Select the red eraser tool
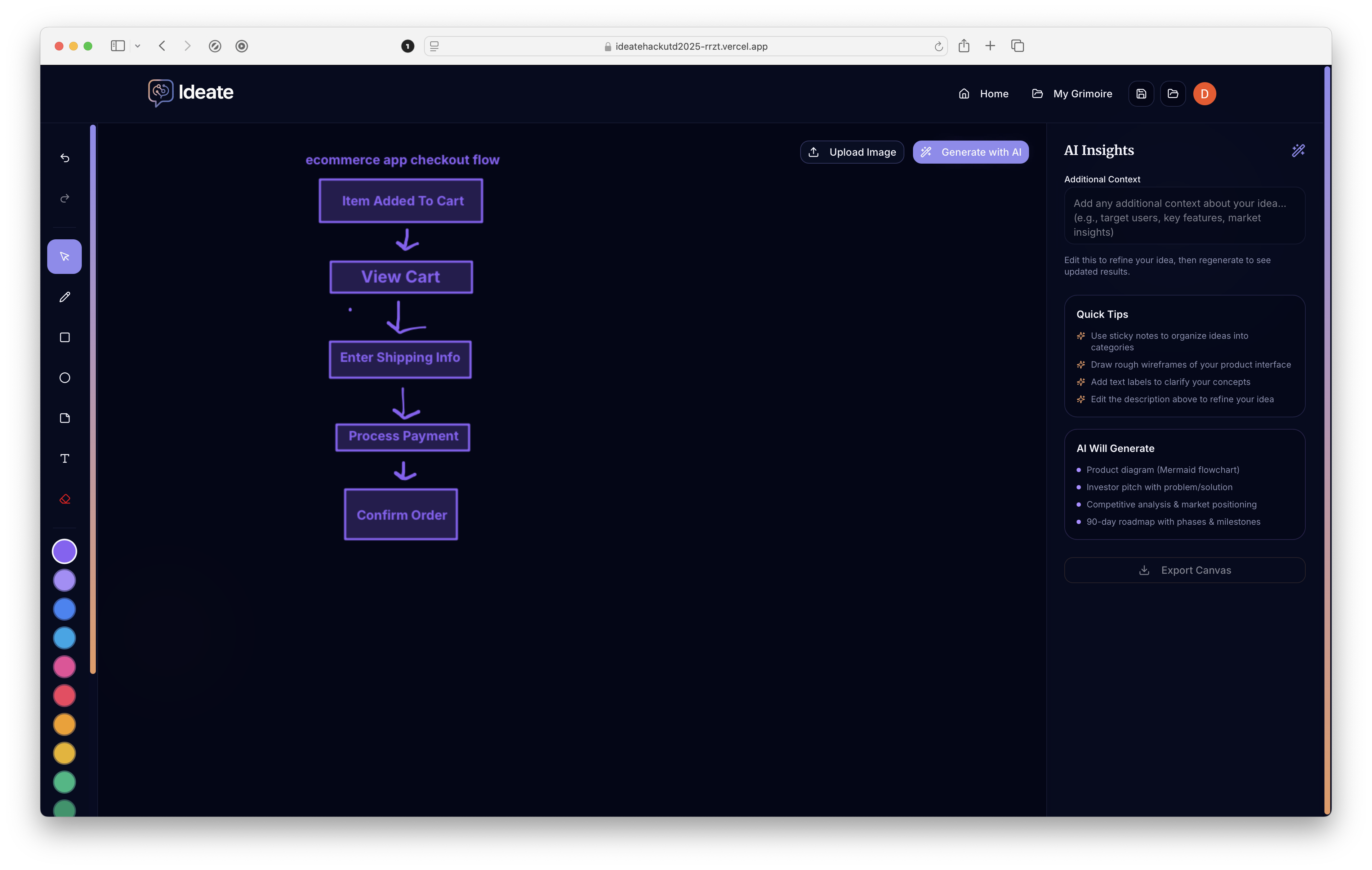This screenshot has width=1372, height=870. point(65,499)
